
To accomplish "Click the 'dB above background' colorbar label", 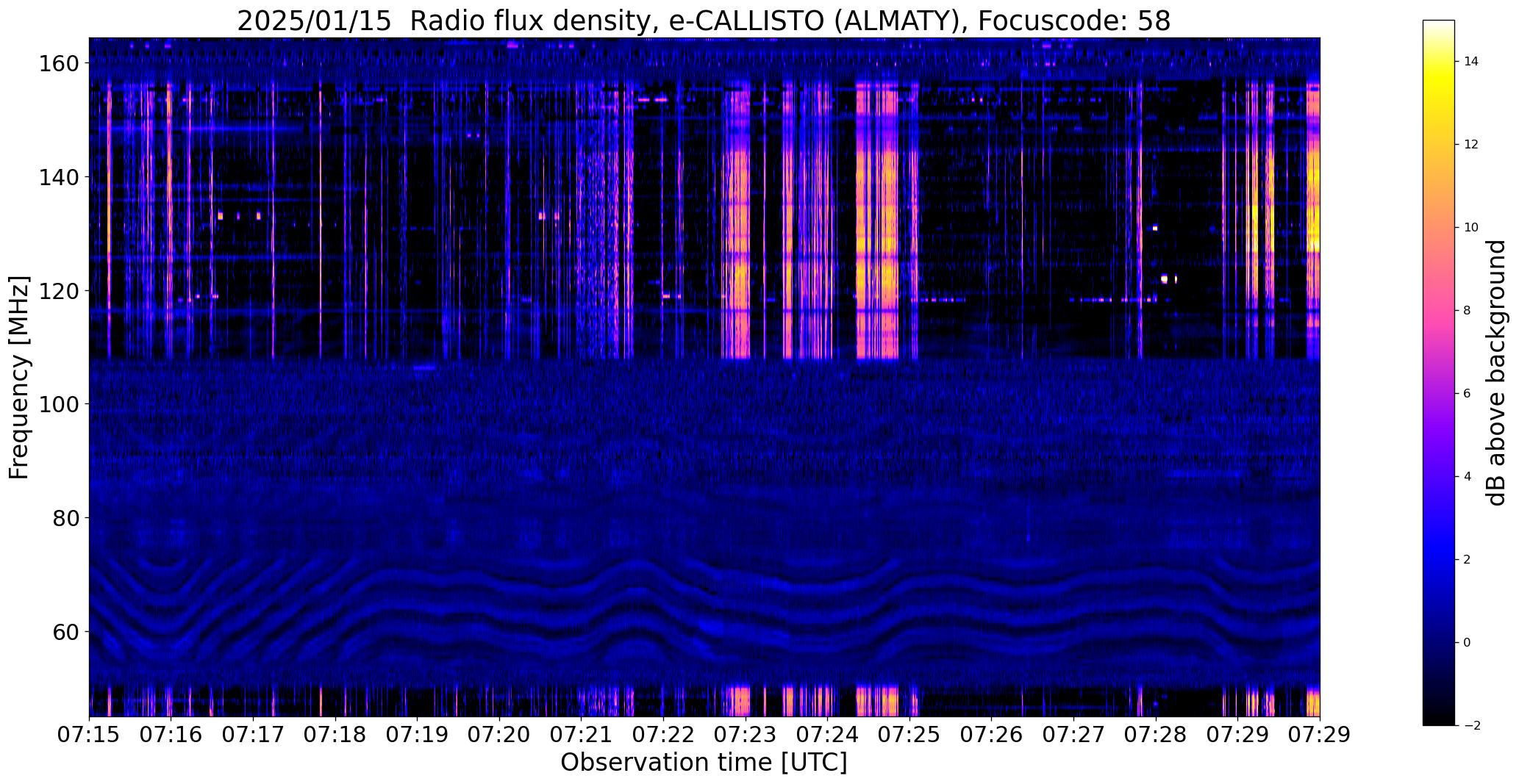I will 1496,373.
